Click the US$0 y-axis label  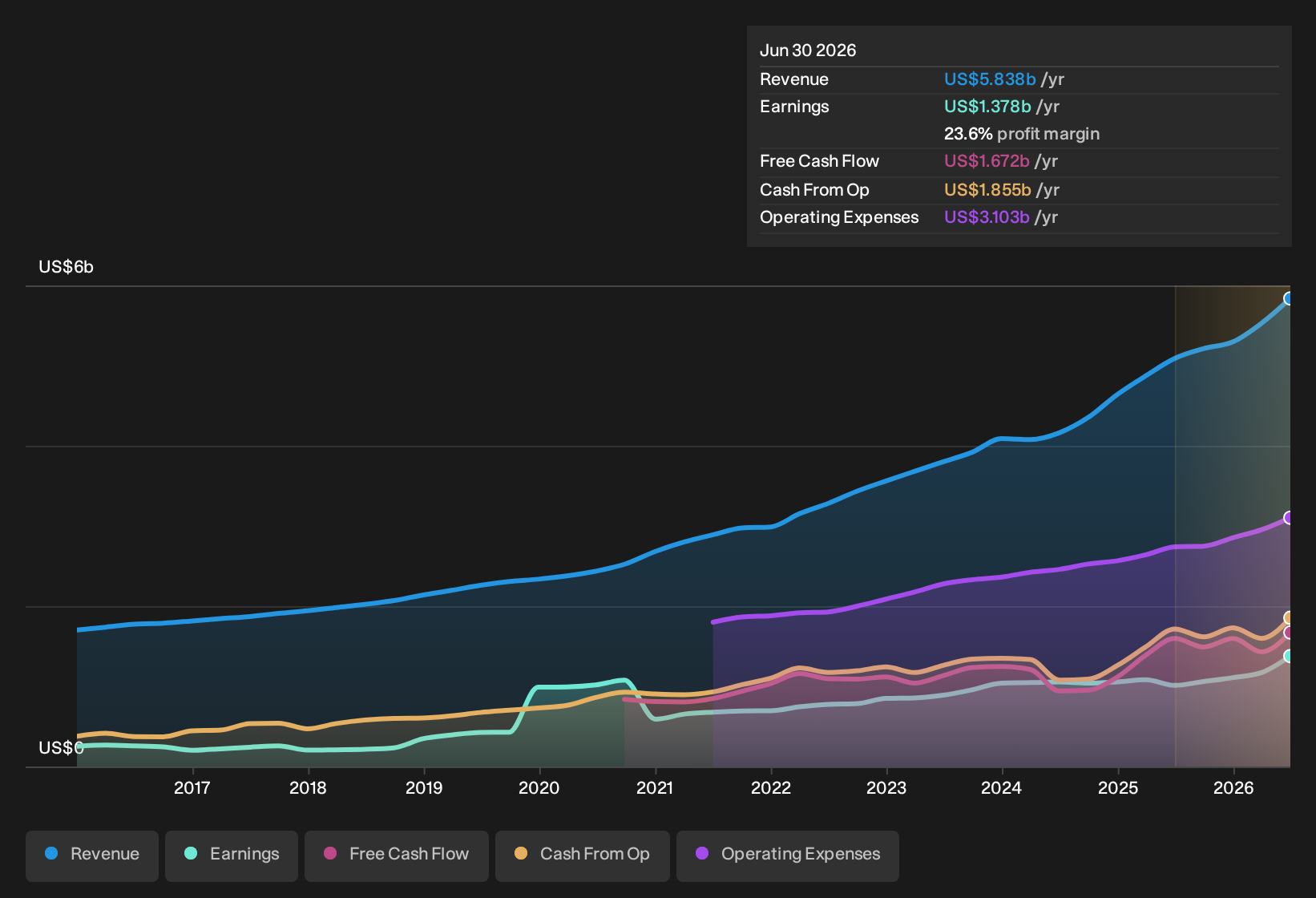point(61,748)
